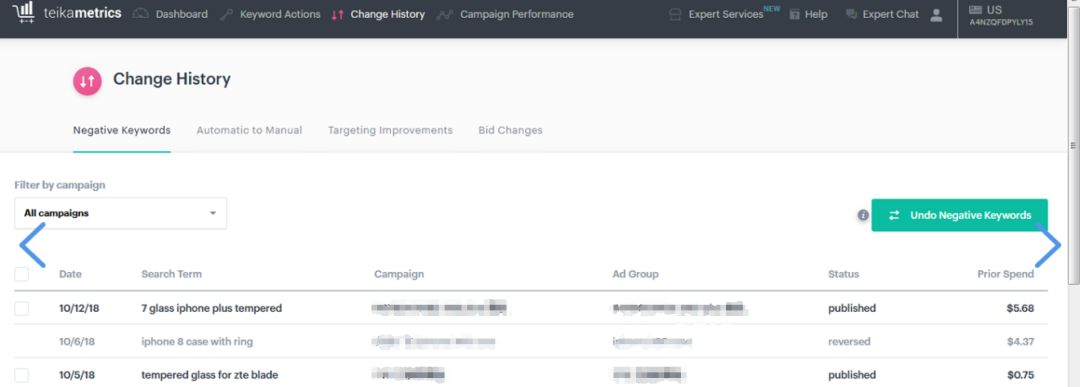
Task: Switch to the Automatic to Manual tab
Action: (x=249, y=130)
